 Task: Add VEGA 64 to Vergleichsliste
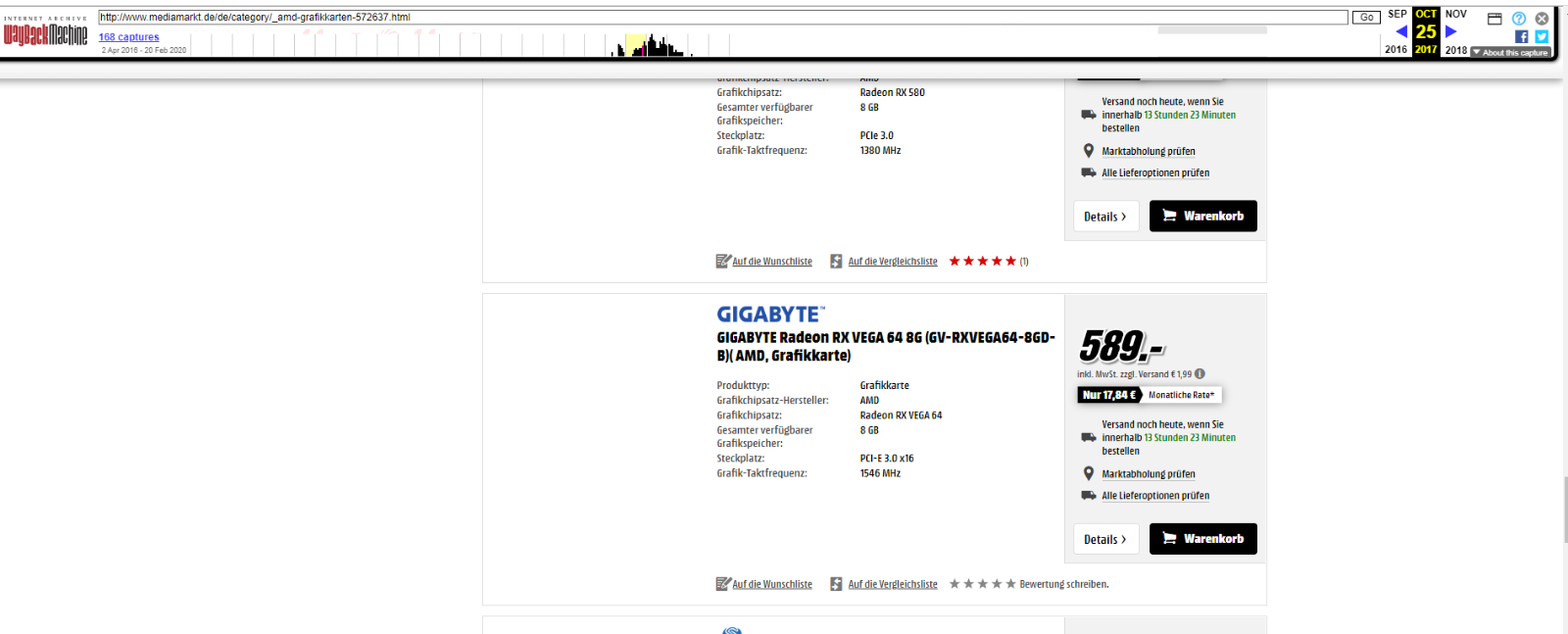coord(893,584)
